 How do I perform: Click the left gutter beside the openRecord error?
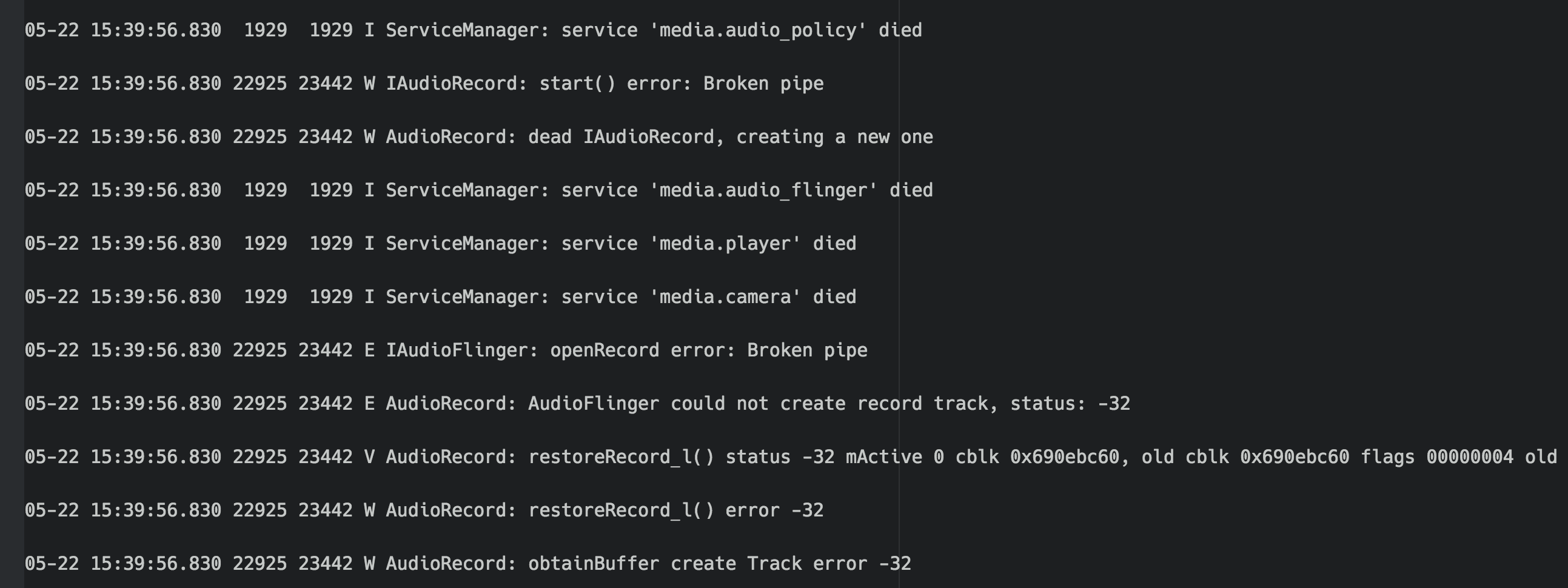click(12, 350)
